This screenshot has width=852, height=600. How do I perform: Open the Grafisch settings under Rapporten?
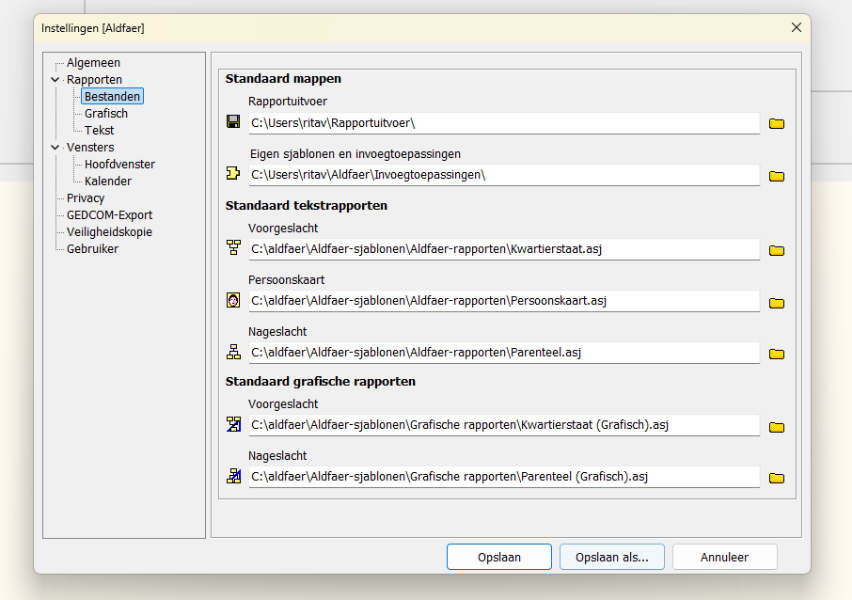click(x=106, y=114)
